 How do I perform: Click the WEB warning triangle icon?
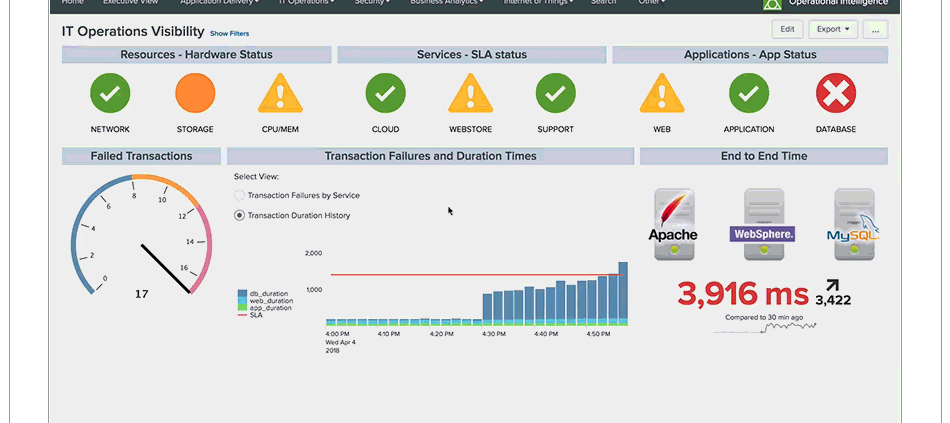coord(662,93)
